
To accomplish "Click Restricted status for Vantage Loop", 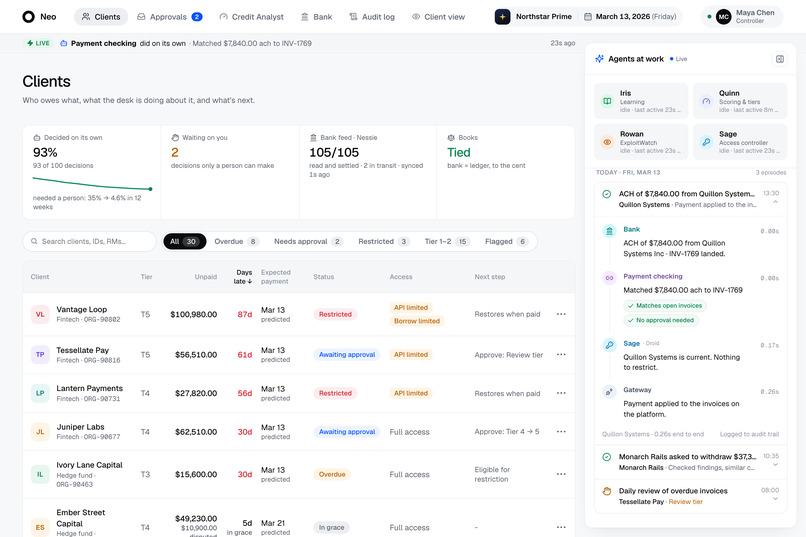I will (x=335, y=314).
